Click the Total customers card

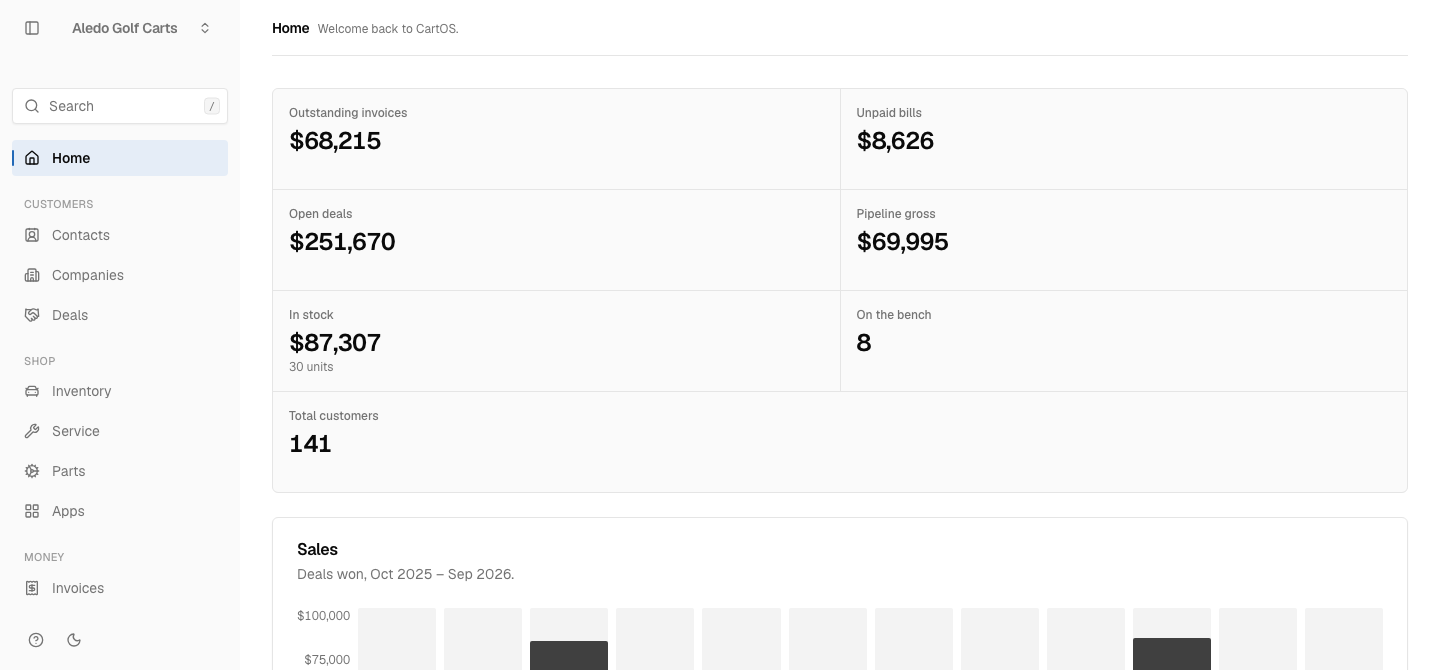click(x=840, y=442)
